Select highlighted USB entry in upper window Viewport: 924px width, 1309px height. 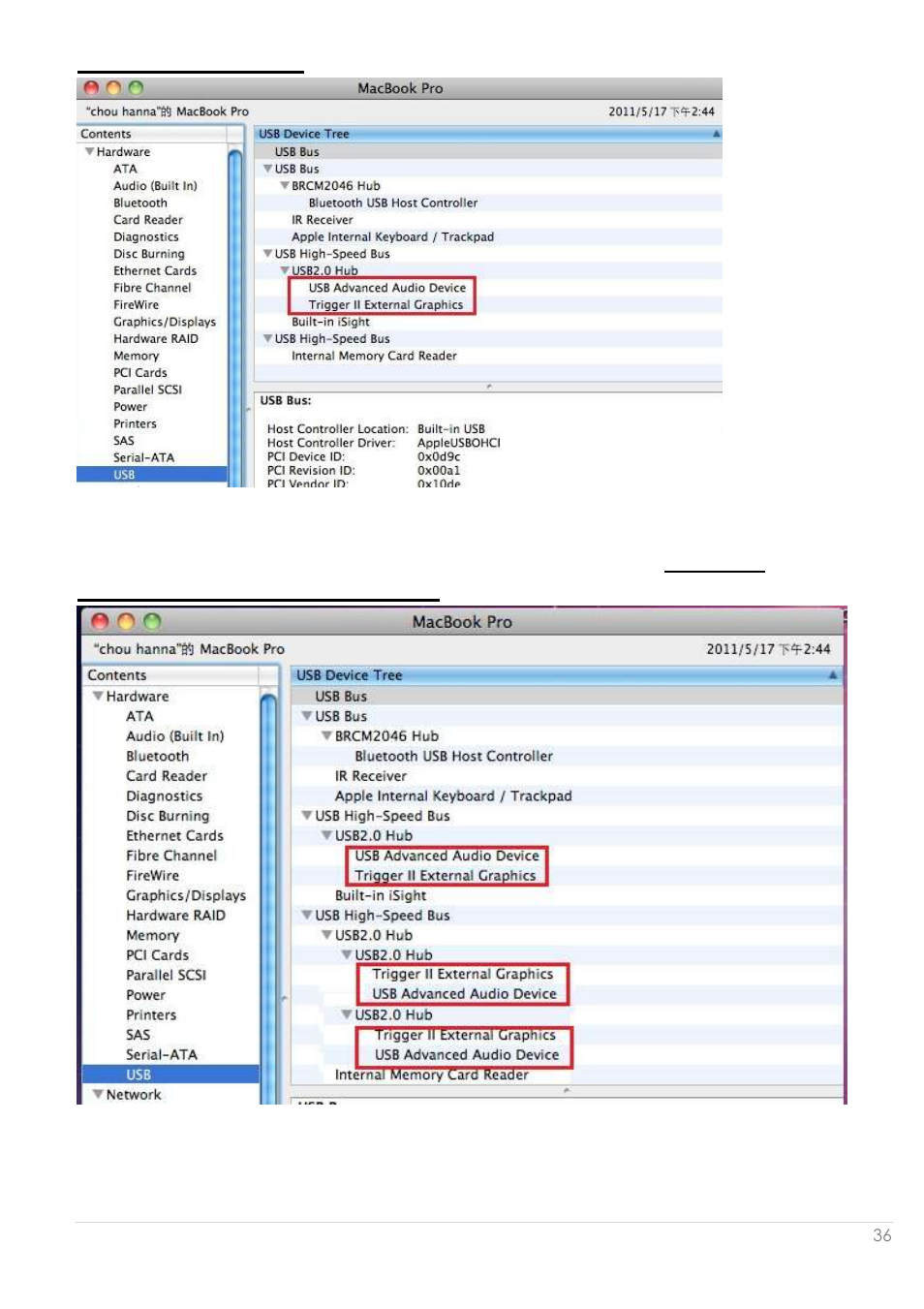[152, 475]
